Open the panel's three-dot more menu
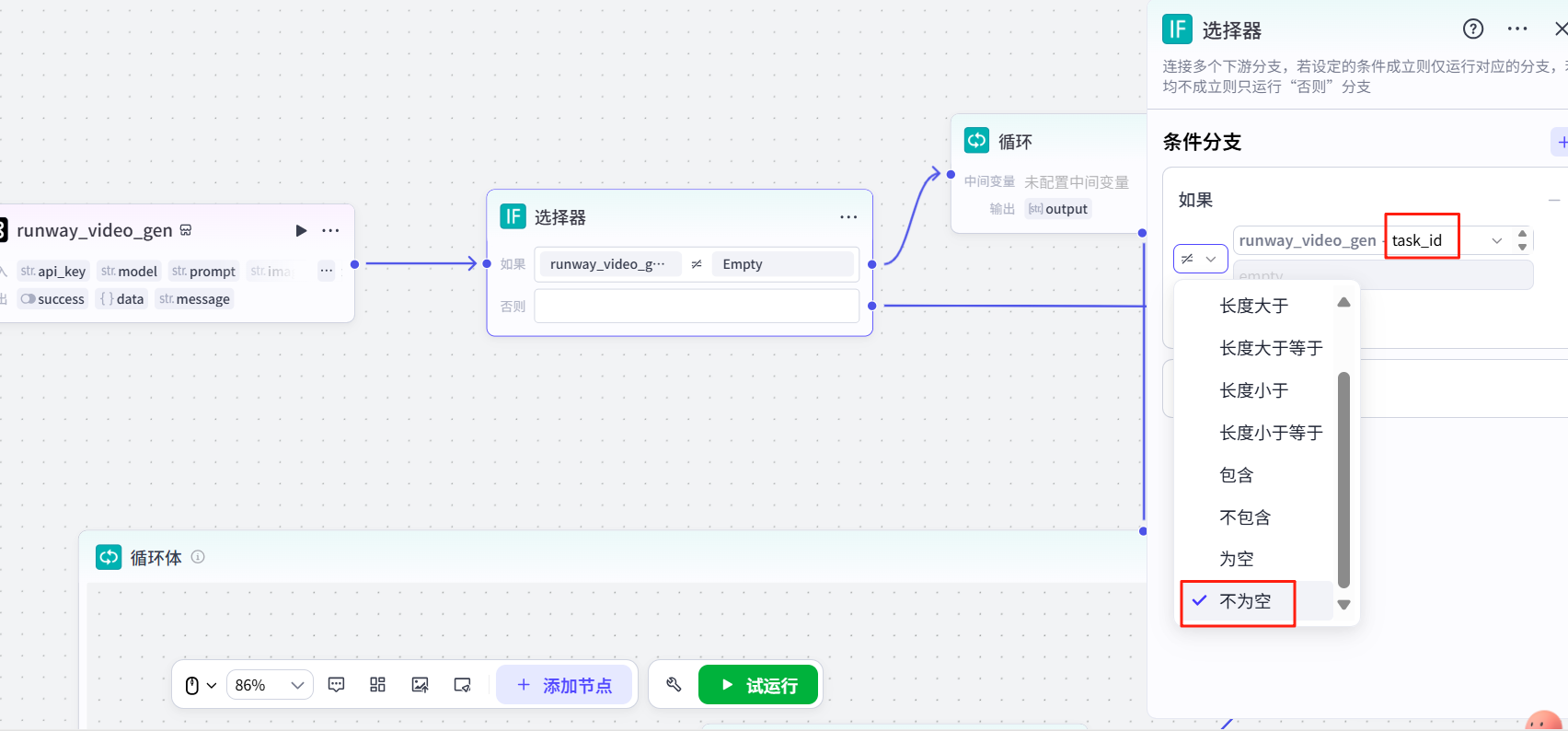The width and height of the screenshot is (1568, 731). click(1517, 29)
